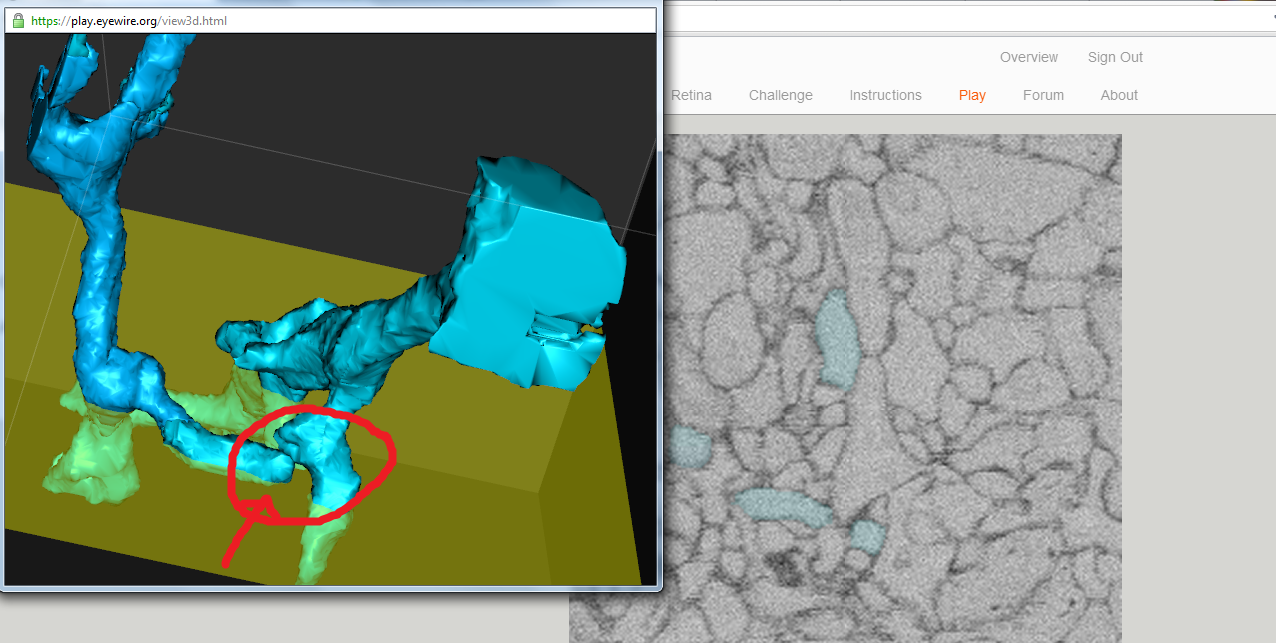The image size is (1276, 643).
Task: Open the About page
Action: (x=1118, y=95)
